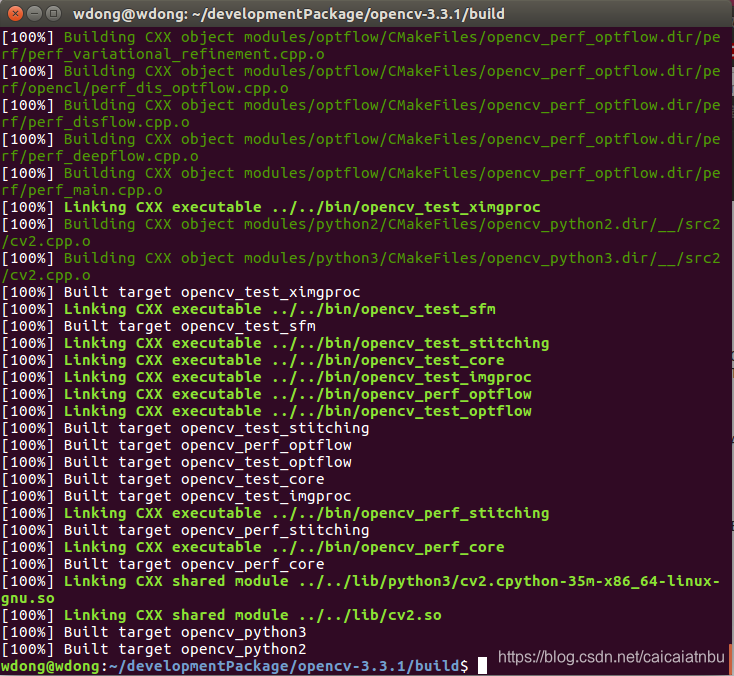Click 'Built target opencv_test_ximgproc' line

tap(181, 292)
